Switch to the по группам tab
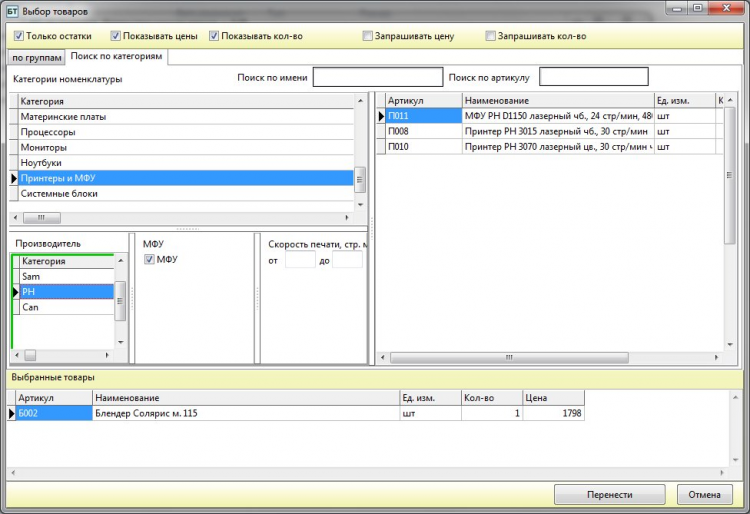The height and width of the screenshot is (514, 750). pyautogui.click(x=36, y=58)
